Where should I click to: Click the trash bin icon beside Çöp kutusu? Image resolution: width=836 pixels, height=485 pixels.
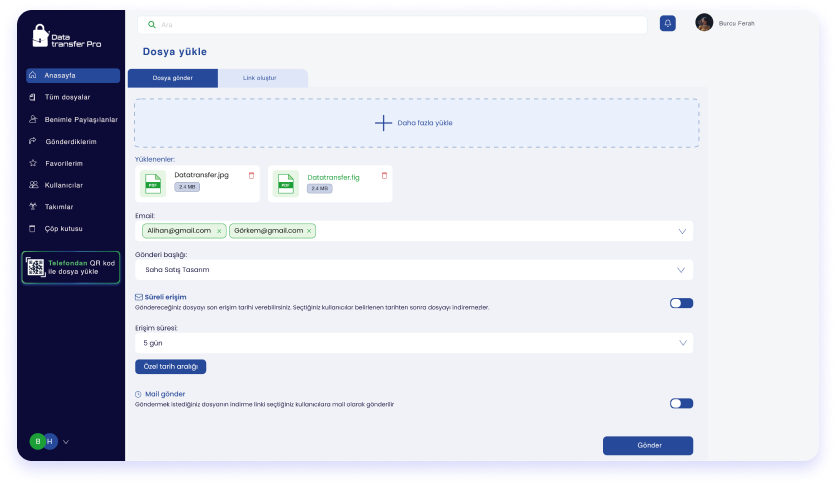tap(32, 229)
